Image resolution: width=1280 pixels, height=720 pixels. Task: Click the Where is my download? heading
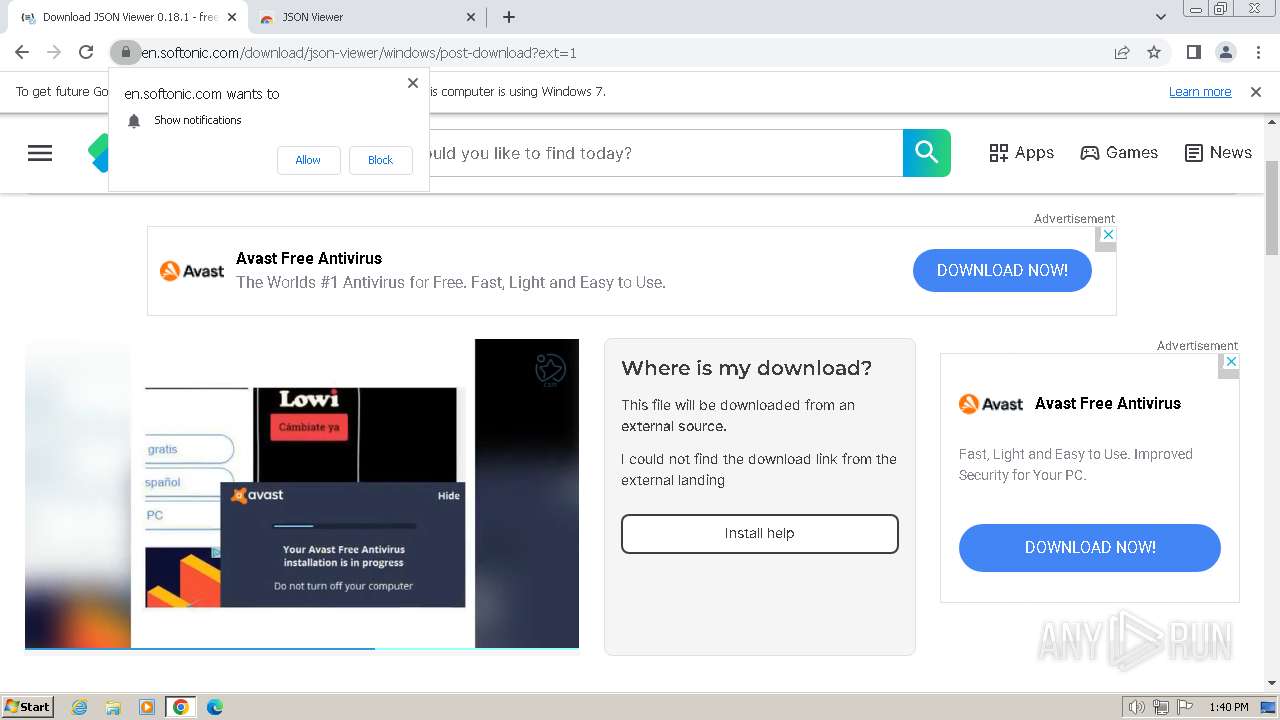tap(747, 368)
